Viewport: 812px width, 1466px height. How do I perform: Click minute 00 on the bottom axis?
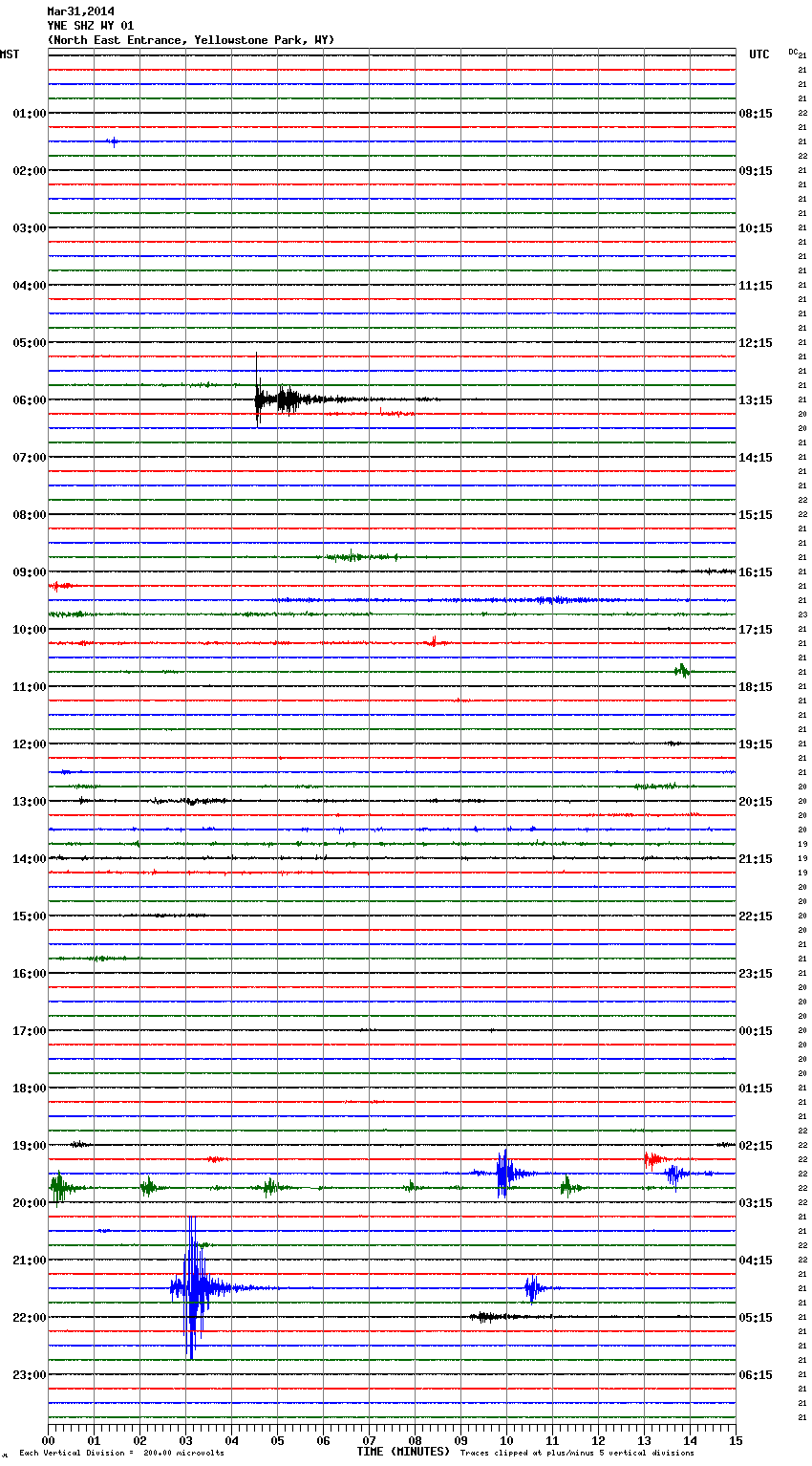[48, 1440]
